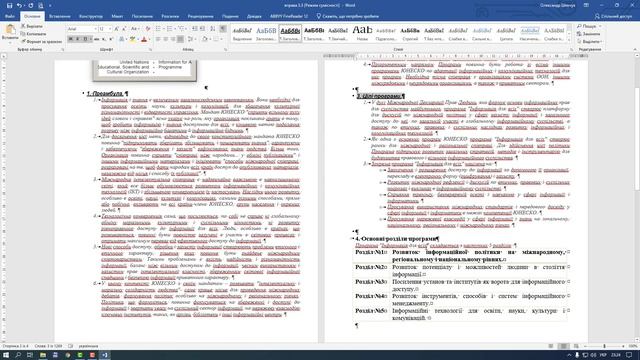Undo last action in quick access toolbar
This screenshot has width=640, height=360.
pyautogui.click(x=19, y=6)
